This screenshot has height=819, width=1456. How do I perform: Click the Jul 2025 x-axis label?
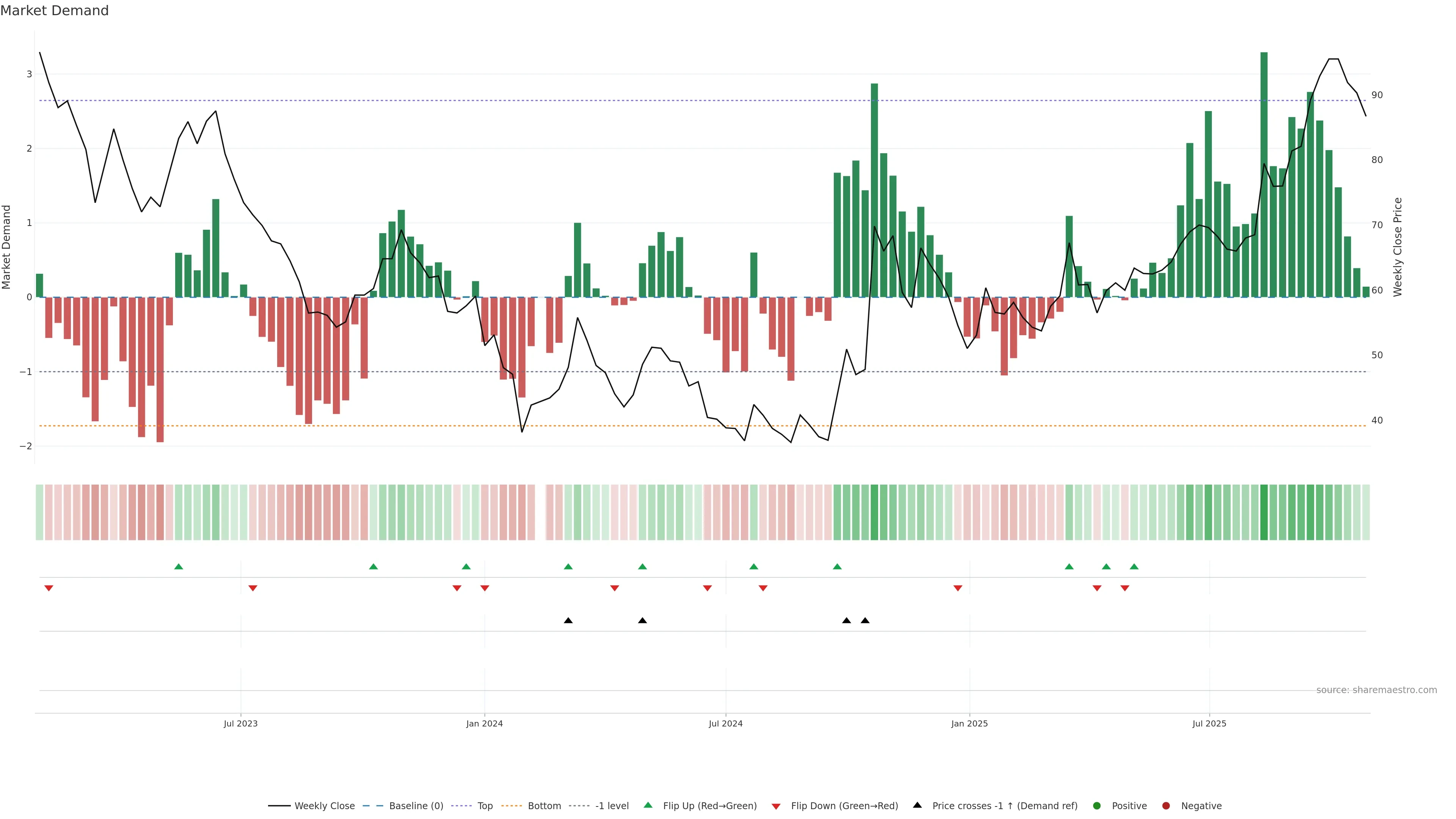tap(1209, 723)
